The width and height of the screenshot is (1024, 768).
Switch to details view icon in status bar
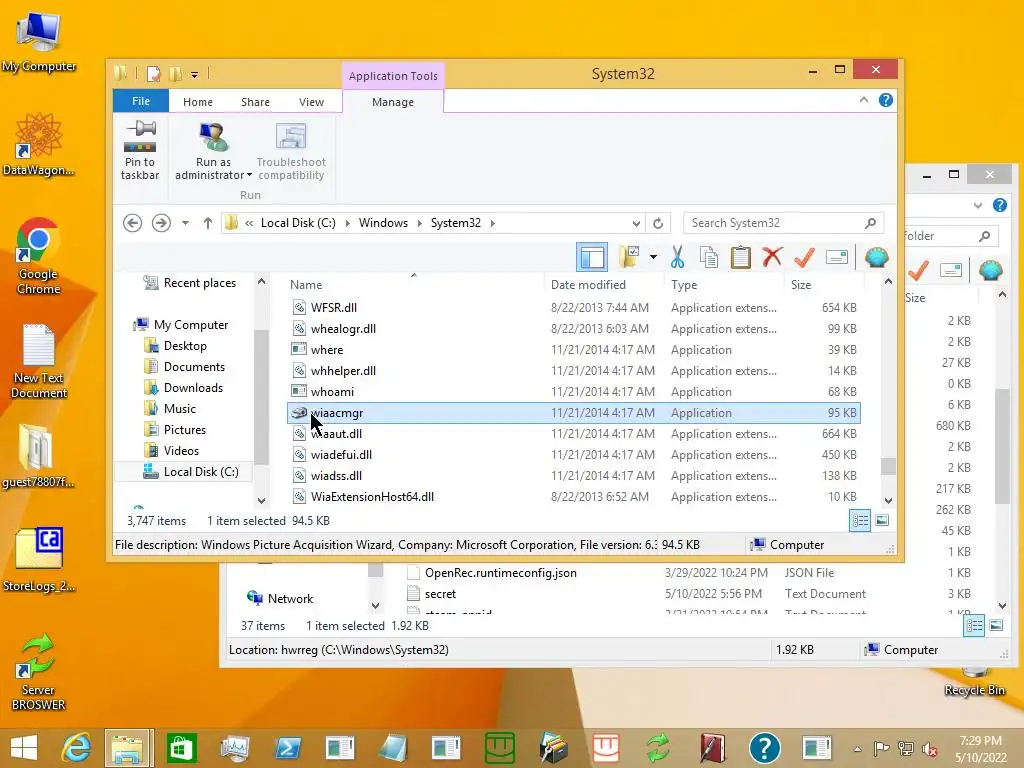coord(860,520)
